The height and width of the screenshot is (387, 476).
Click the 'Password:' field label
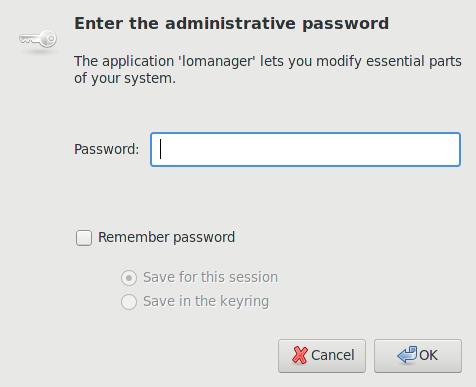[x=106, y=149]
